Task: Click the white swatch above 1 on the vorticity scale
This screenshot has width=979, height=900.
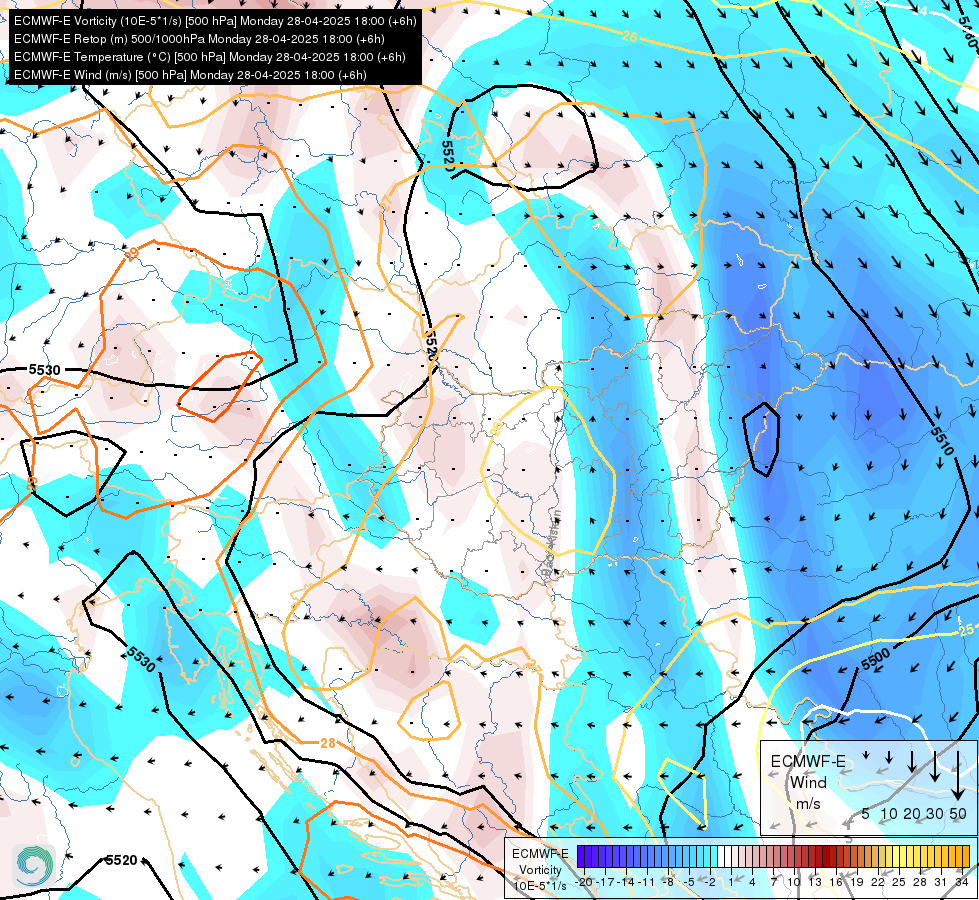Action: [x=728, y=856]
